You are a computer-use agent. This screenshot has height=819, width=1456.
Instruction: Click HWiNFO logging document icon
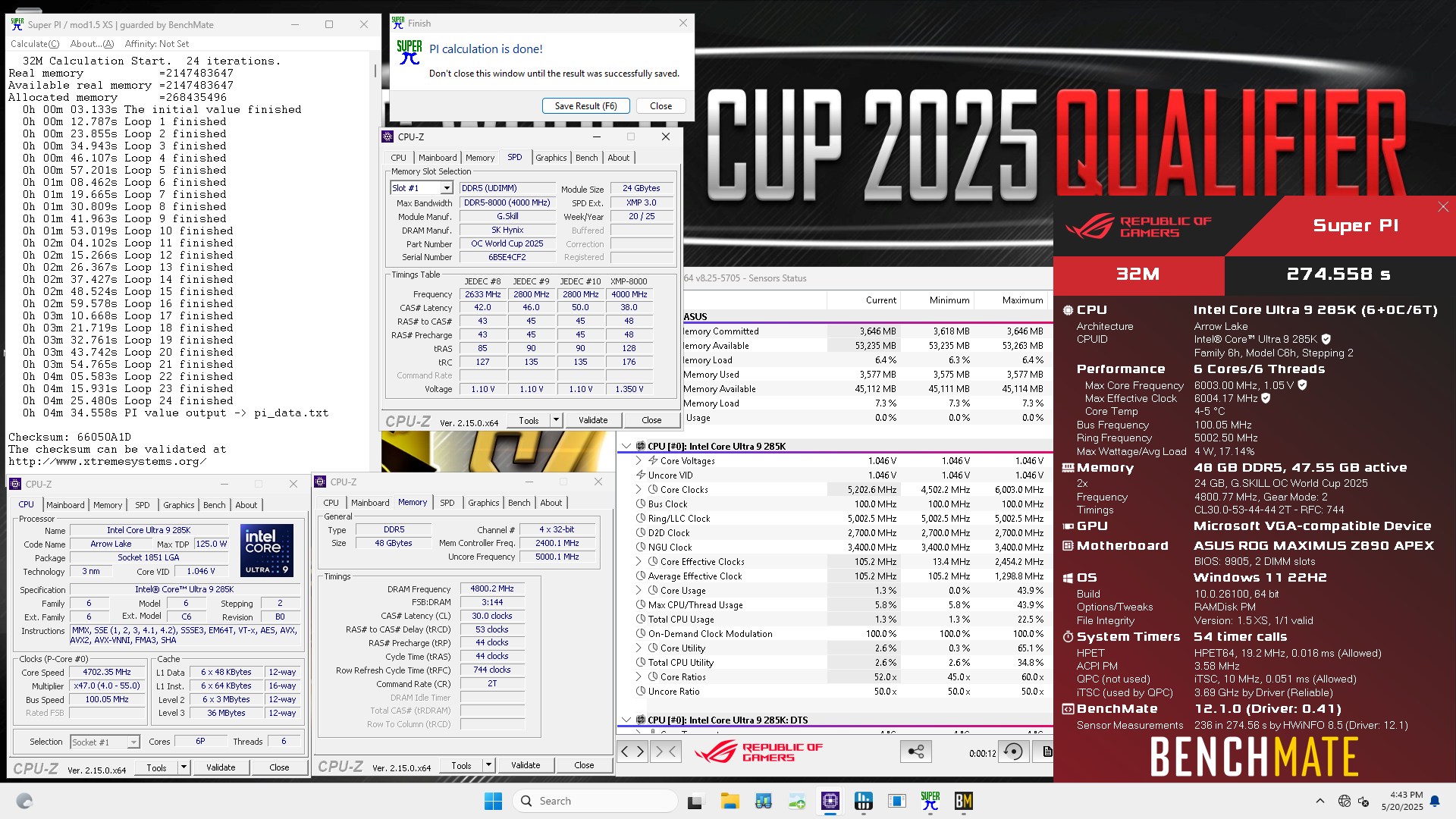[x=1046, y=752]
